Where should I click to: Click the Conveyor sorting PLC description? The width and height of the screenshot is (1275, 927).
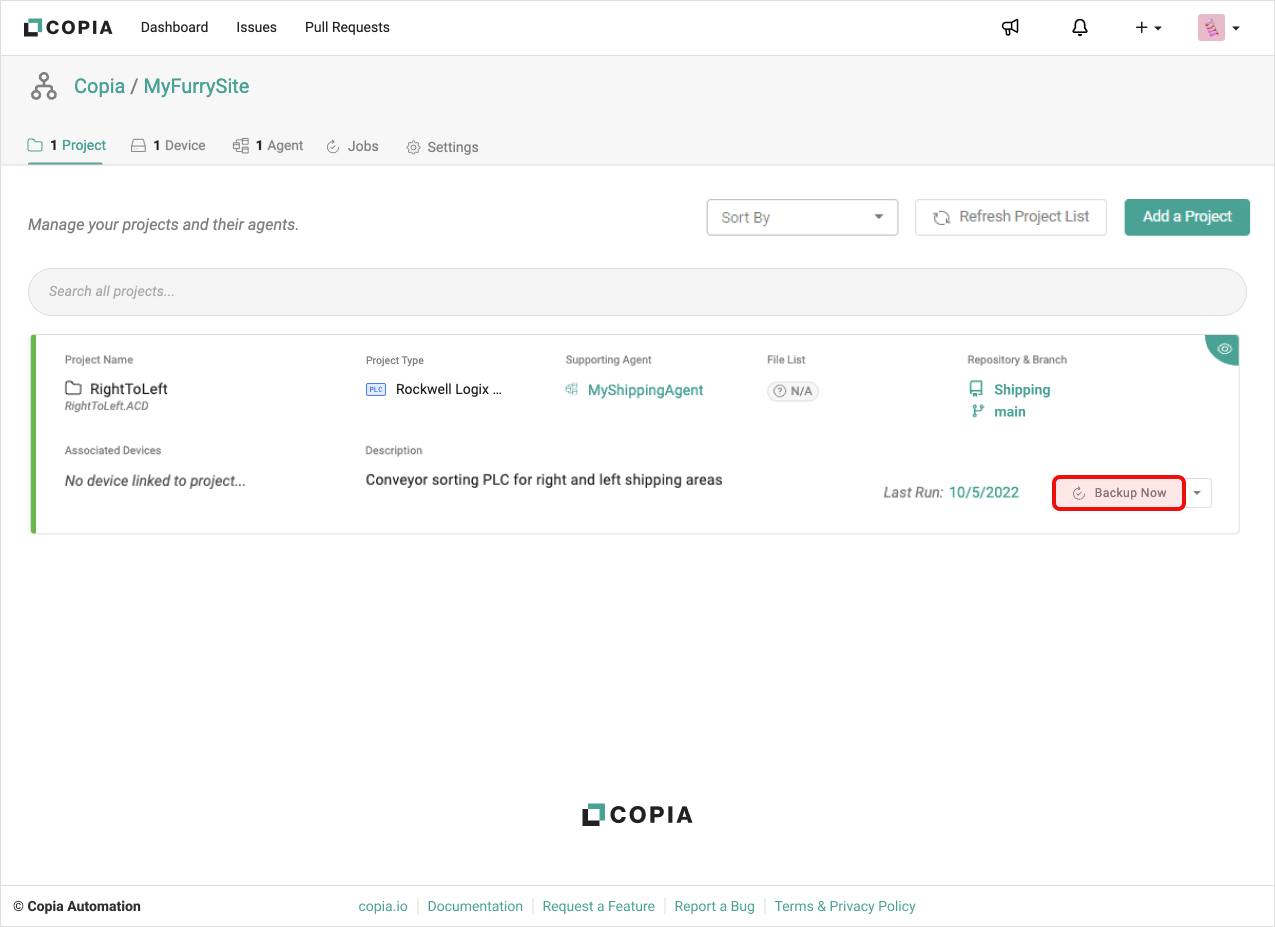pos(544,480)
